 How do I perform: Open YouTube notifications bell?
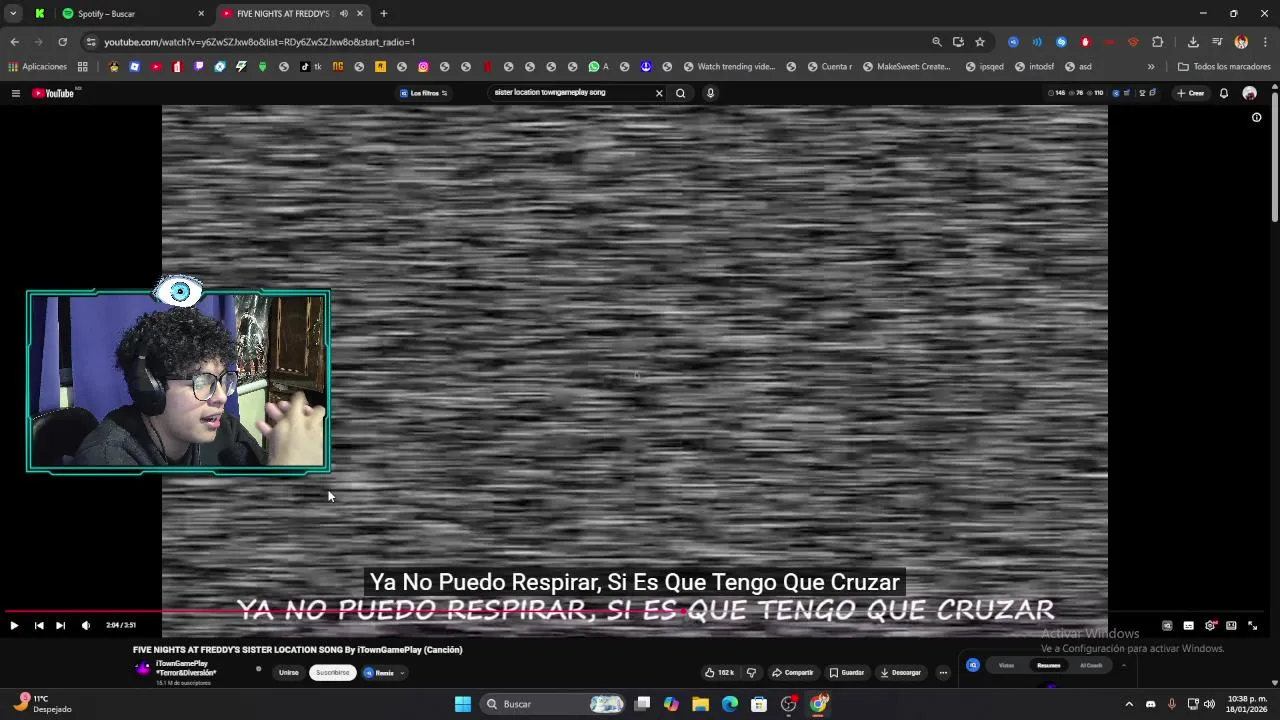(x=1223, y=93)
